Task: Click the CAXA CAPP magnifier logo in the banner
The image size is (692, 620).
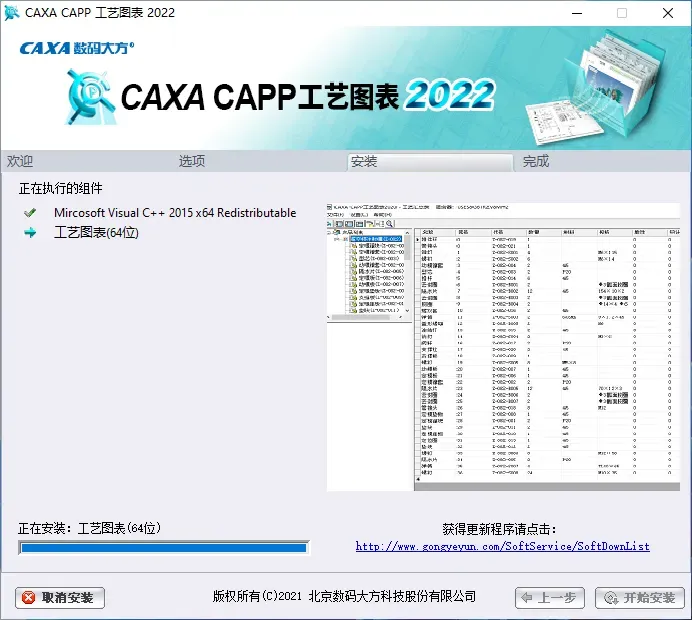Action: (x=90, y=97)
